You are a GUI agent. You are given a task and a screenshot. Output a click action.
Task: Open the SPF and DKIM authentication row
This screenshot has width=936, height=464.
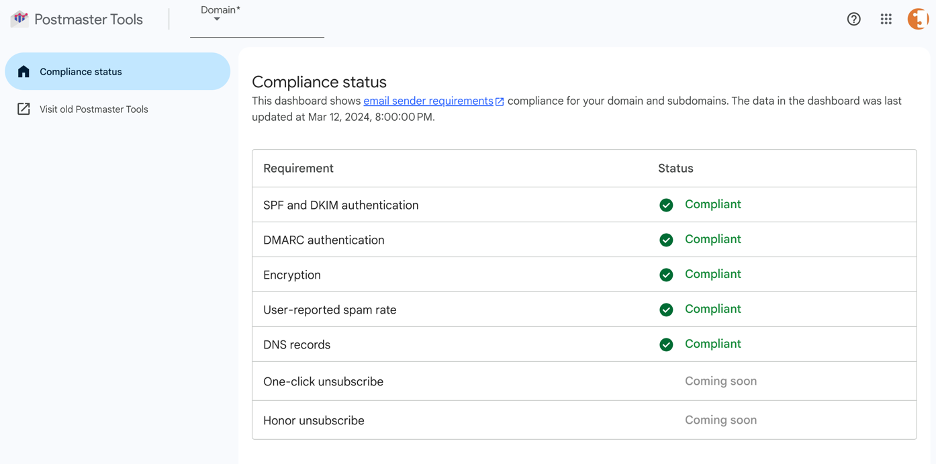coord(584,205)
